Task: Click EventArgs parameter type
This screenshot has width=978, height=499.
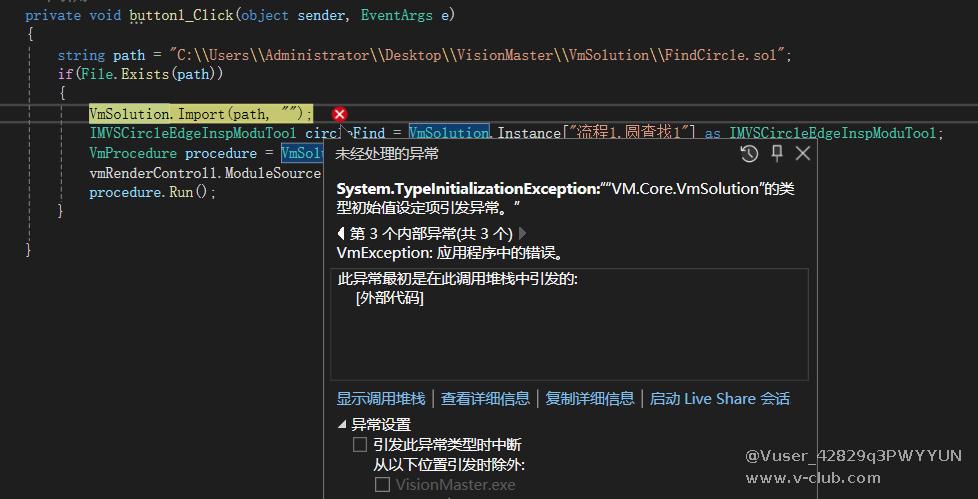Action: pyautogui.click(x=397, y=15)
